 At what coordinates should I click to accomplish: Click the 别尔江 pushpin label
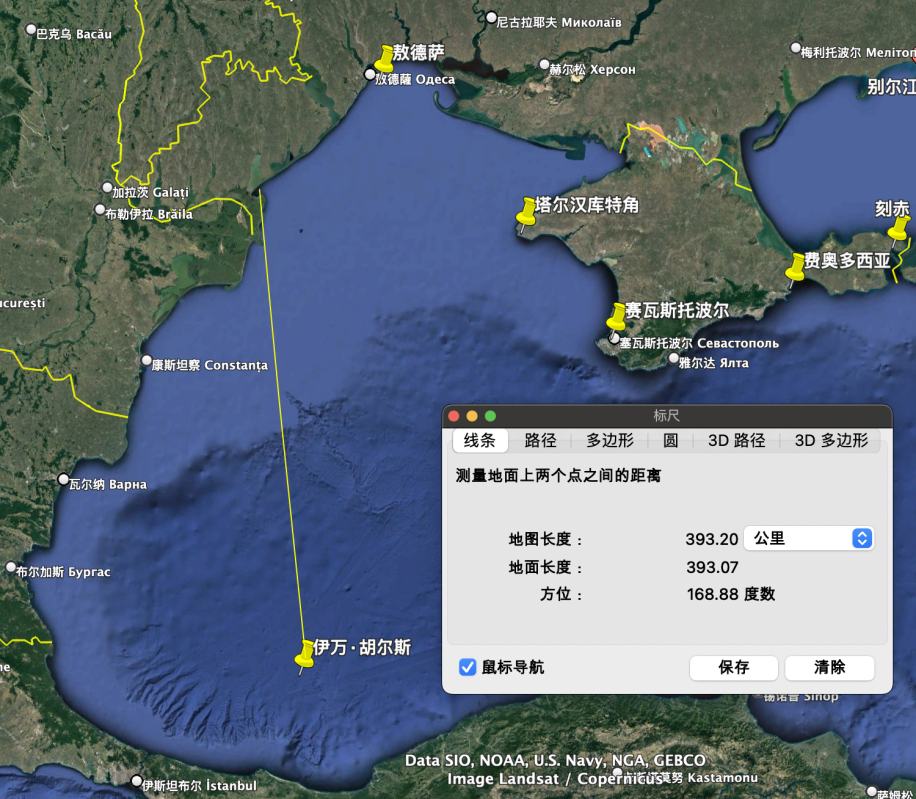tap(891, 86)
